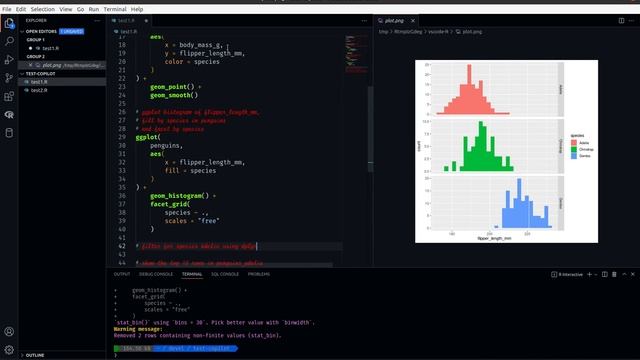This screenshot has width=640, height=360.
Task: Switch to the SQL Console tab
Action: [225, 274]
